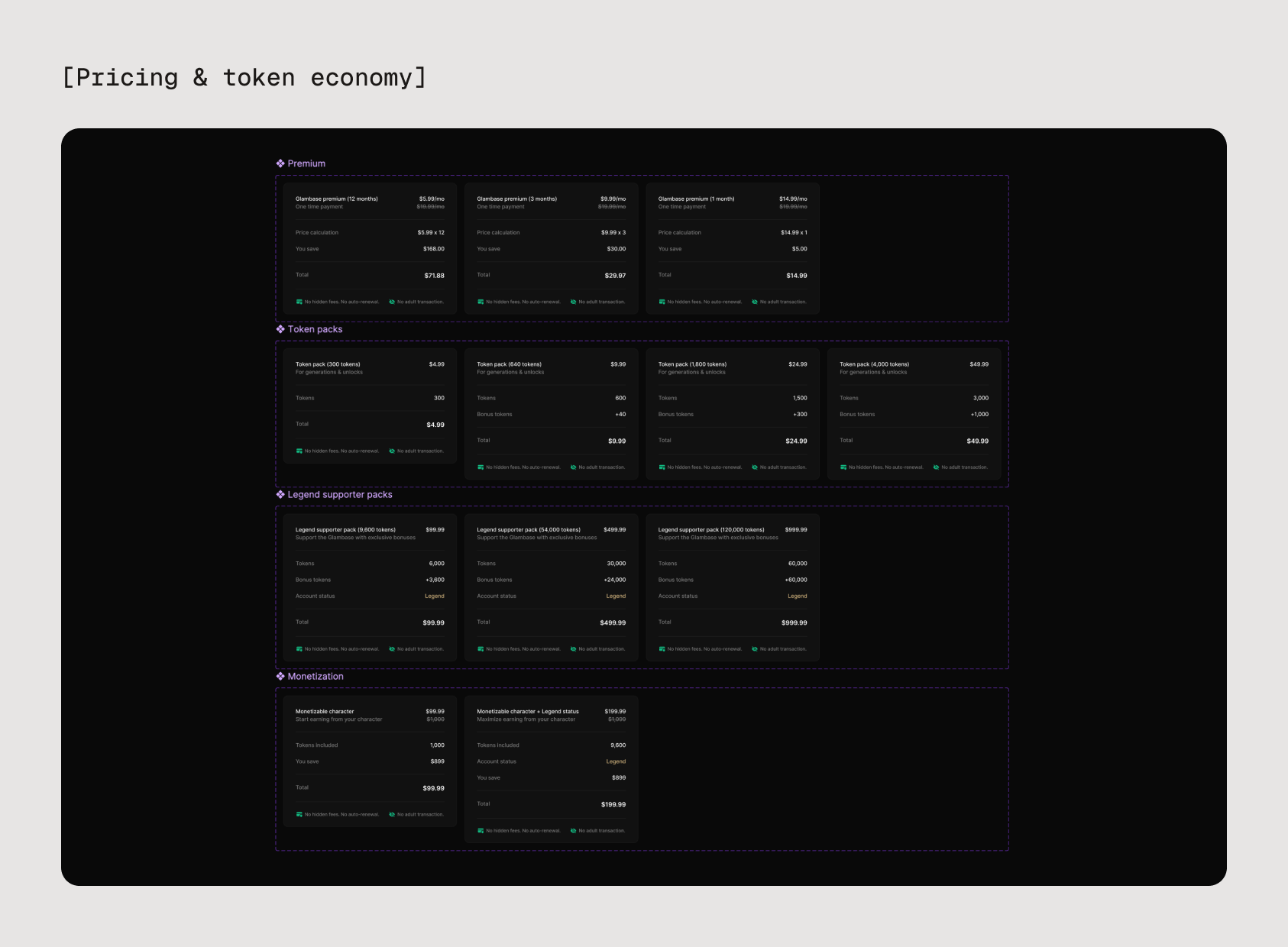
Task: Click component icon beside Legend supporter packs
Action: [280, 495]
